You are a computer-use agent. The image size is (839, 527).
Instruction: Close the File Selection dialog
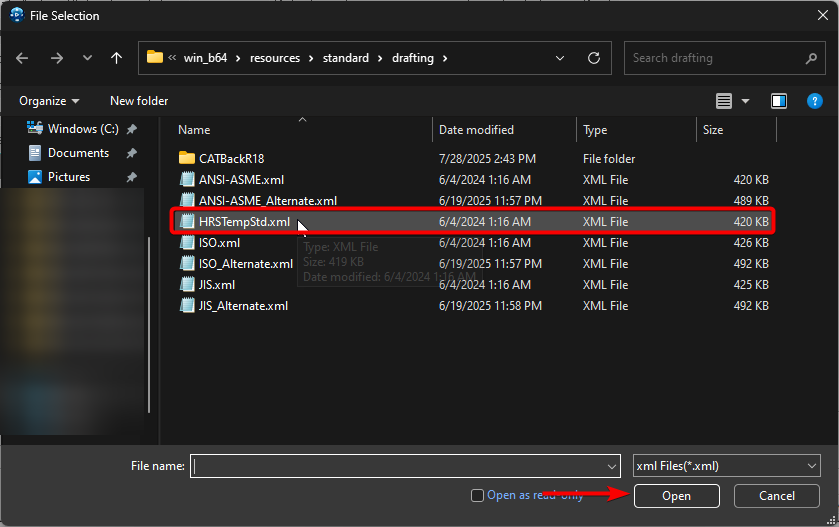[823, 16]
